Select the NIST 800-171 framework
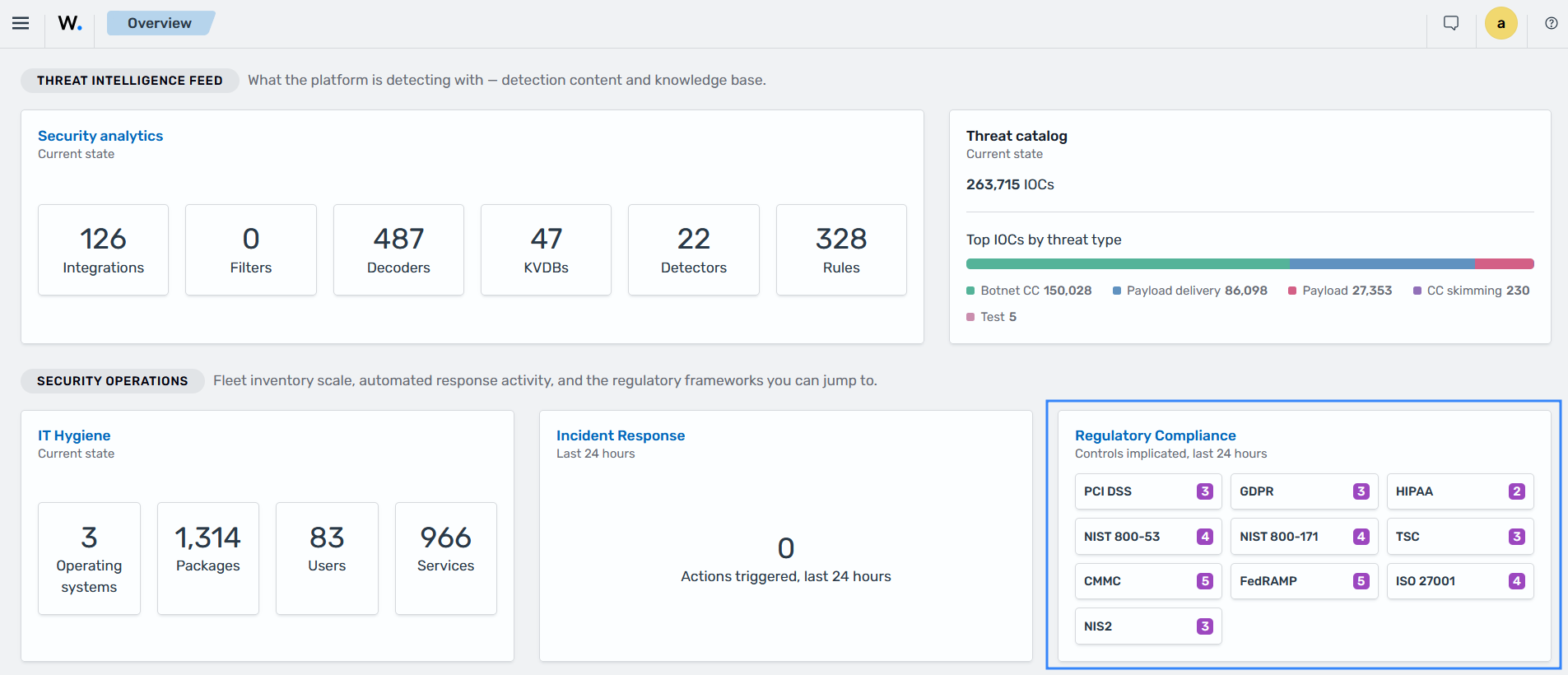Viewport: 1568px width, 675px height. (1305, 537)
